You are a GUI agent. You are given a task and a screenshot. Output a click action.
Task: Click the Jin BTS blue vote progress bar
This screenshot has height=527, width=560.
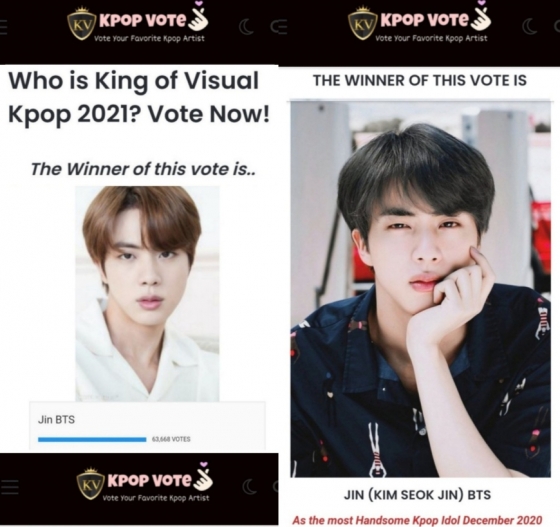tap(92, 439)
